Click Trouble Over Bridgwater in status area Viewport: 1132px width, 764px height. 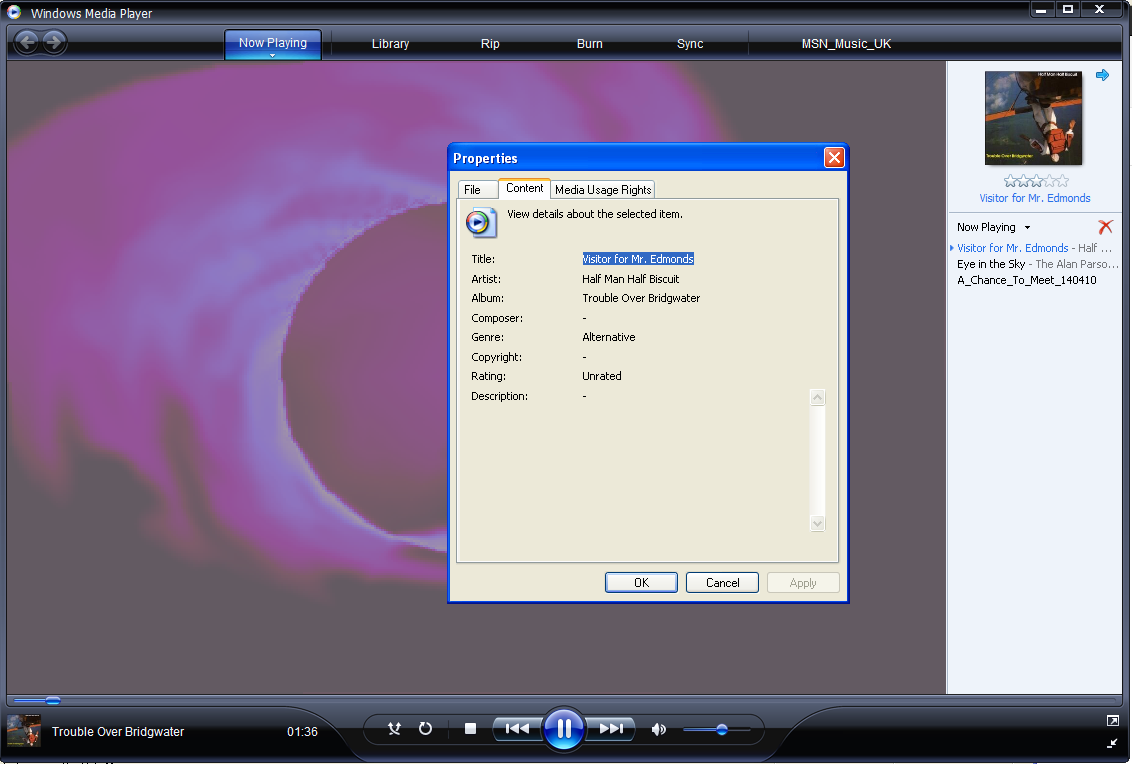118,732
